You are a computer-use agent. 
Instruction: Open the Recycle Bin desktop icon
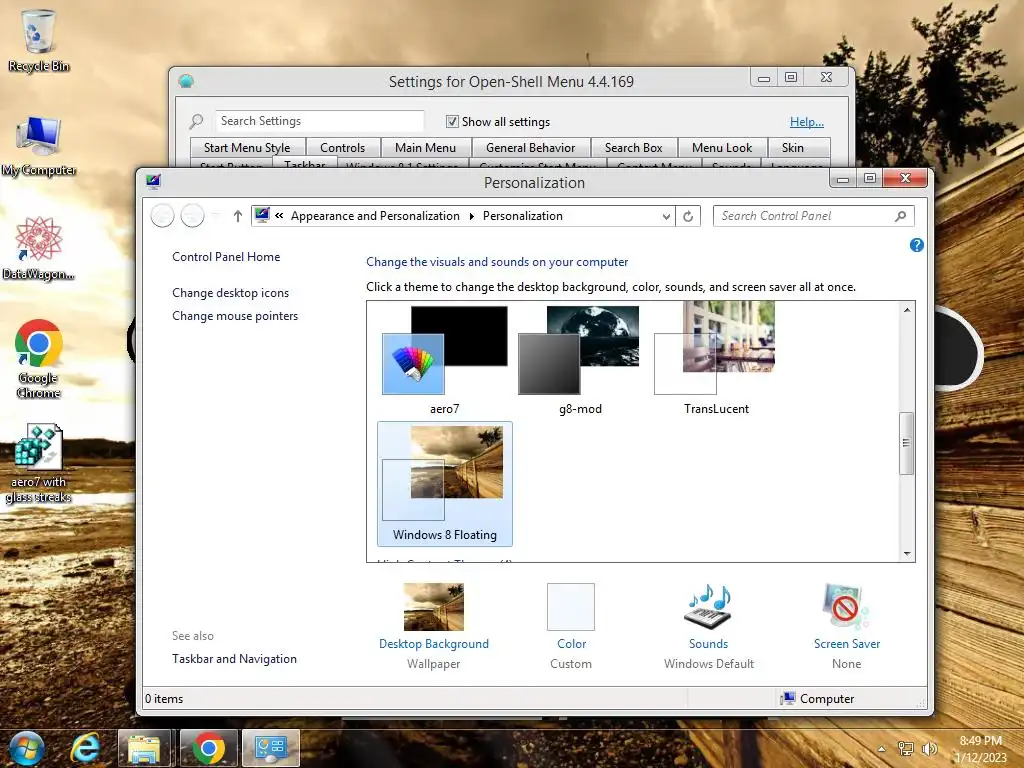coord(39,39)
